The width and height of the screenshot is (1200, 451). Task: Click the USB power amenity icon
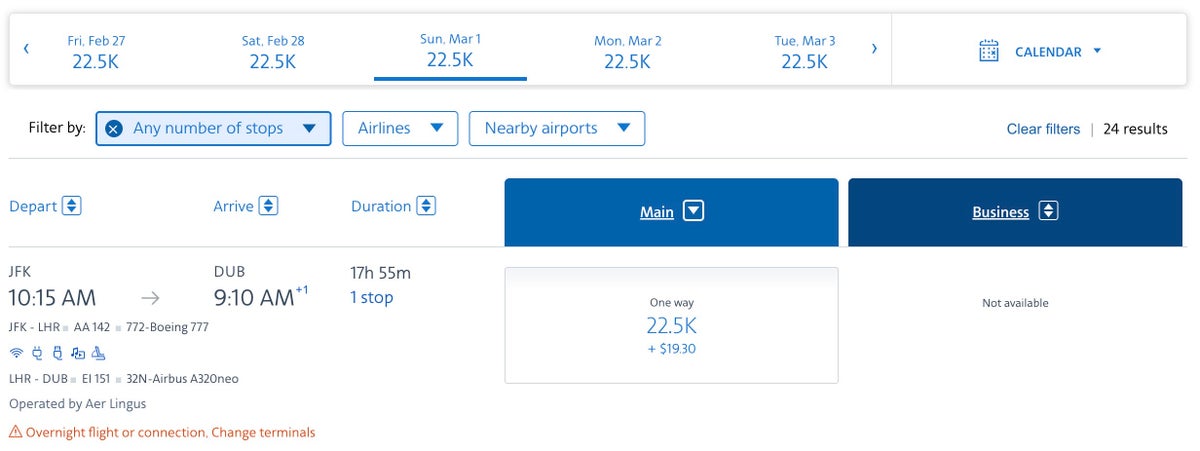pyautogui.click(x=57, y=353)
